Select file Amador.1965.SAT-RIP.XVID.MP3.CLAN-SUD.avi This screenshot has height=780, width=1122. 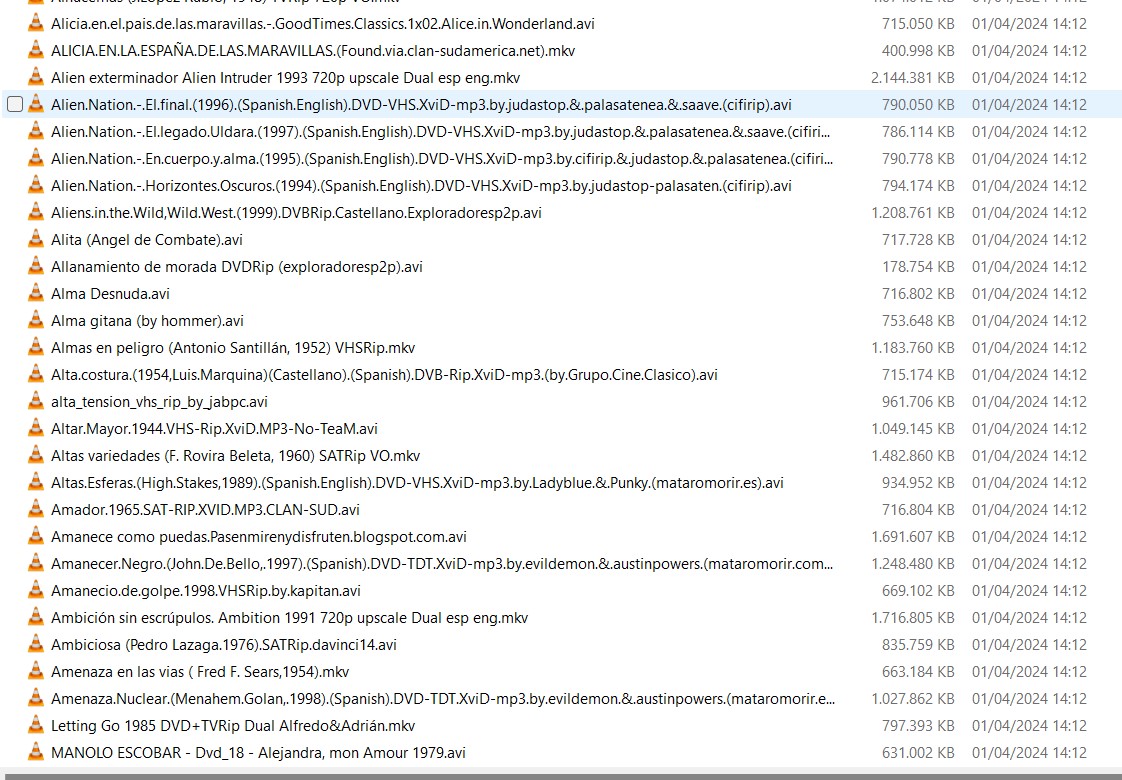point(205,510)
